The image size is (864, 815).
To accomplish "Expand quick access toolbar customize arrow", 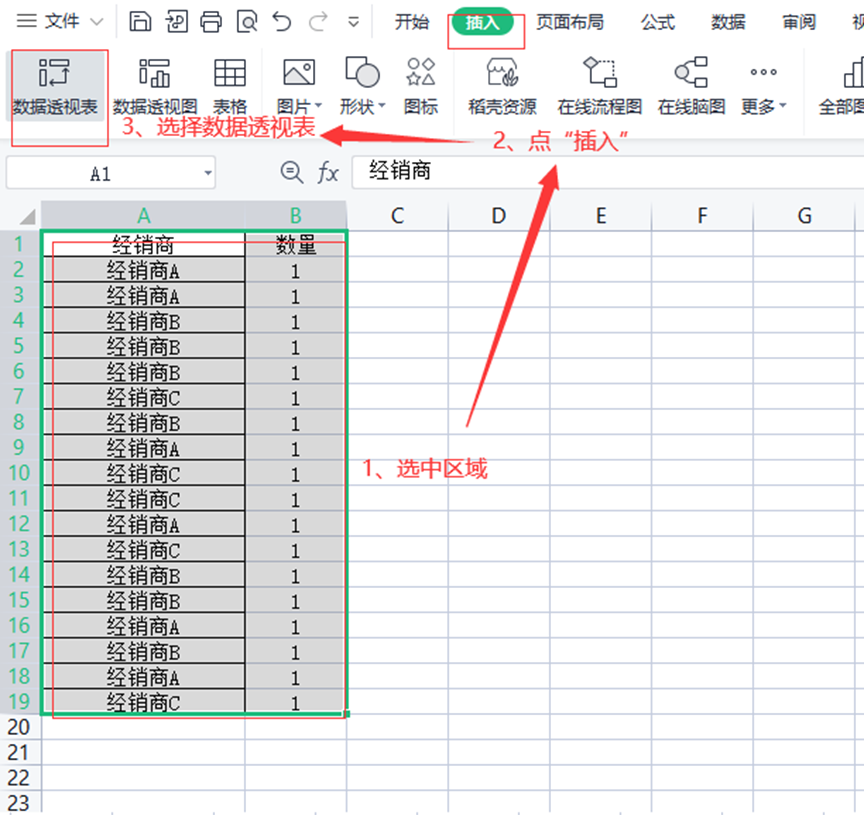I will [353, 23].
